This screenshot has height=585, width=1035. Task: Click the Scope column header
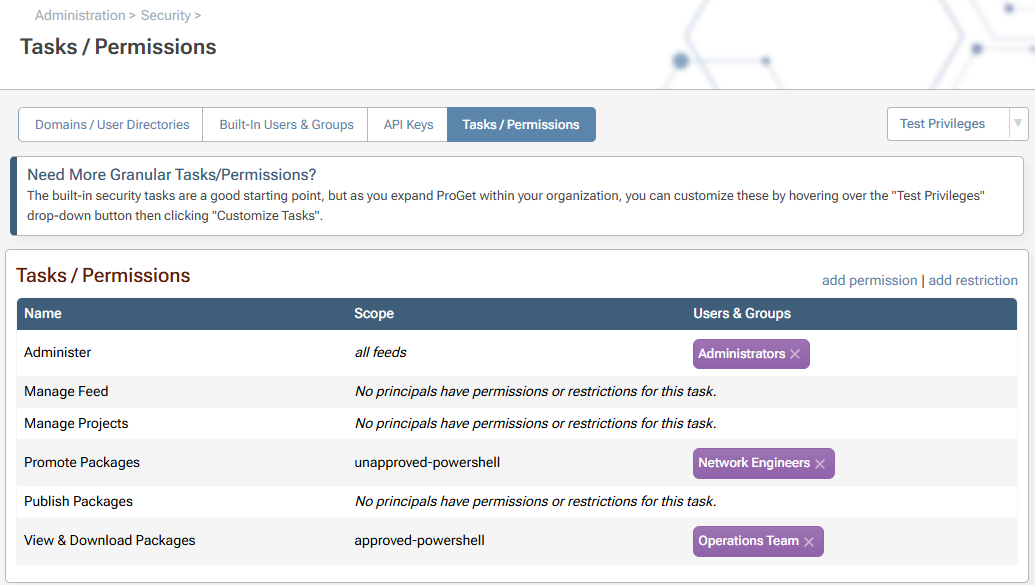click(x=374, y=314)
